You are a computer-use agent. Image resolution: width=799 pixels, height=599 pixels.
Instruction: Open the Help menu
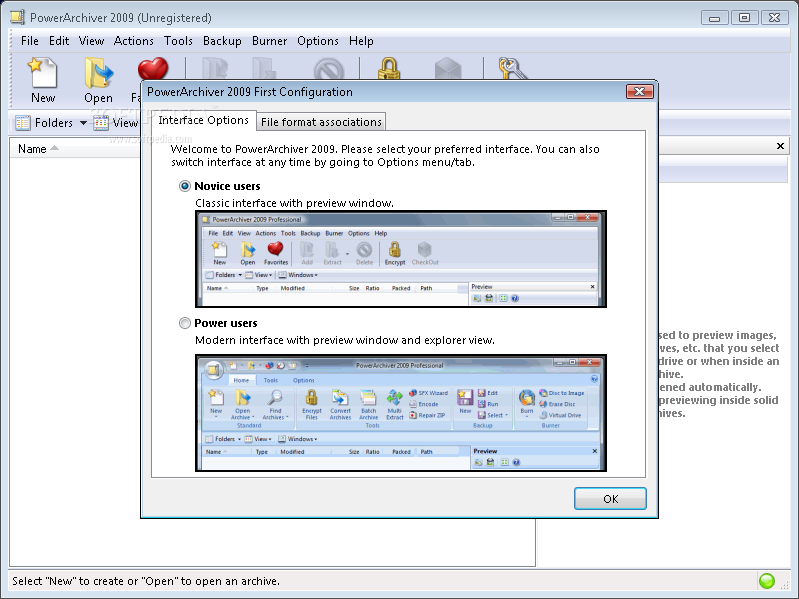pos(361,41)
